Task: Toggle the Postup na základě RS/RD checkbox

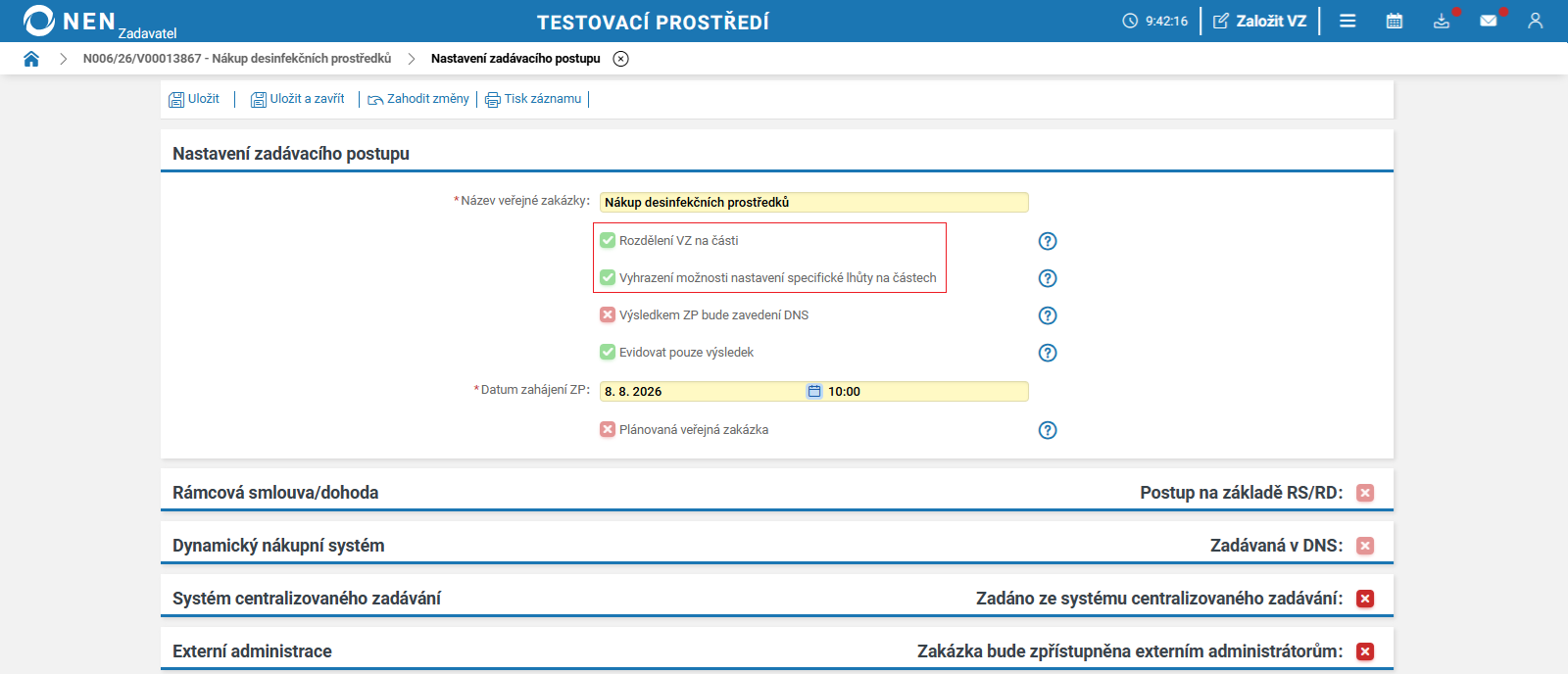Action: [x=1365, y=493]
